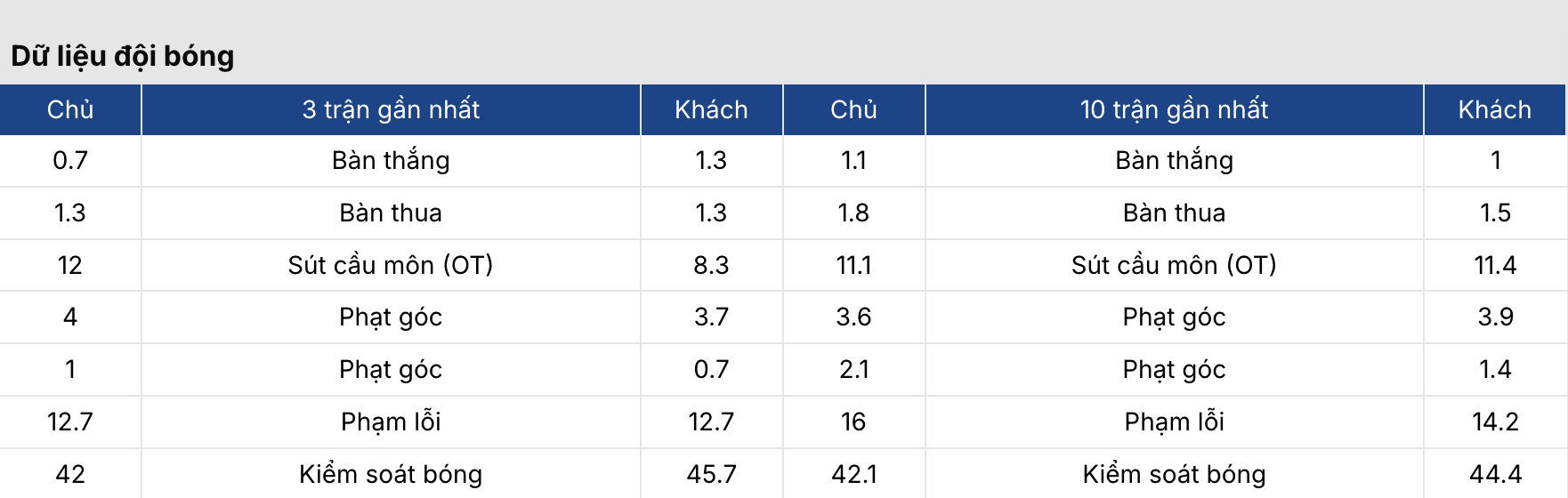The width and height of the screenshot is (1568, 498).
Task: Select the goals conceded value 1.8
Action: click(853, 213)
